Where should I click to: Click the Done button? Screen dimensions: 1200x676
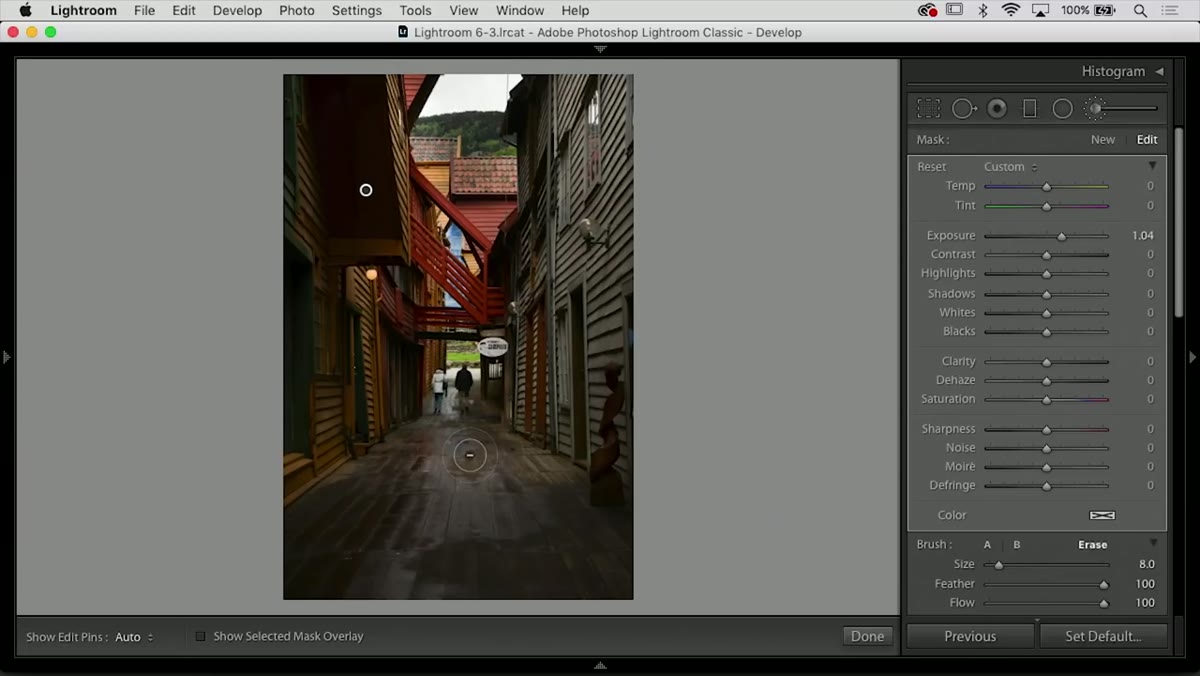[867, 636]
